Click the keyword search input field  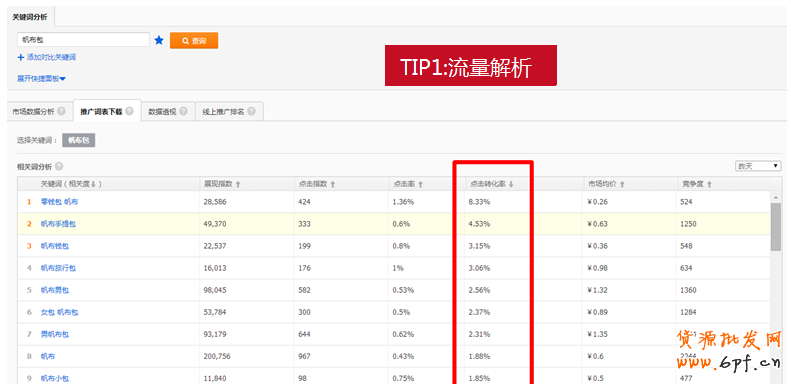(83, 40)
